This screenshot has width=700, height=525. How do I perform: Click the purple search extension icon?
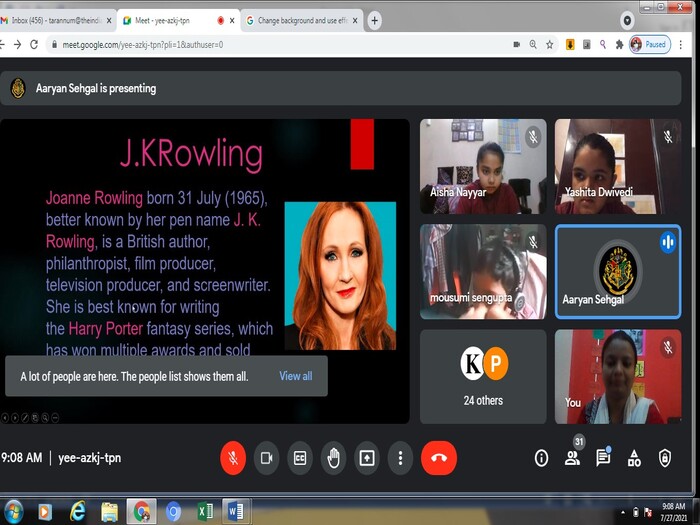click(x=603, y=44)
